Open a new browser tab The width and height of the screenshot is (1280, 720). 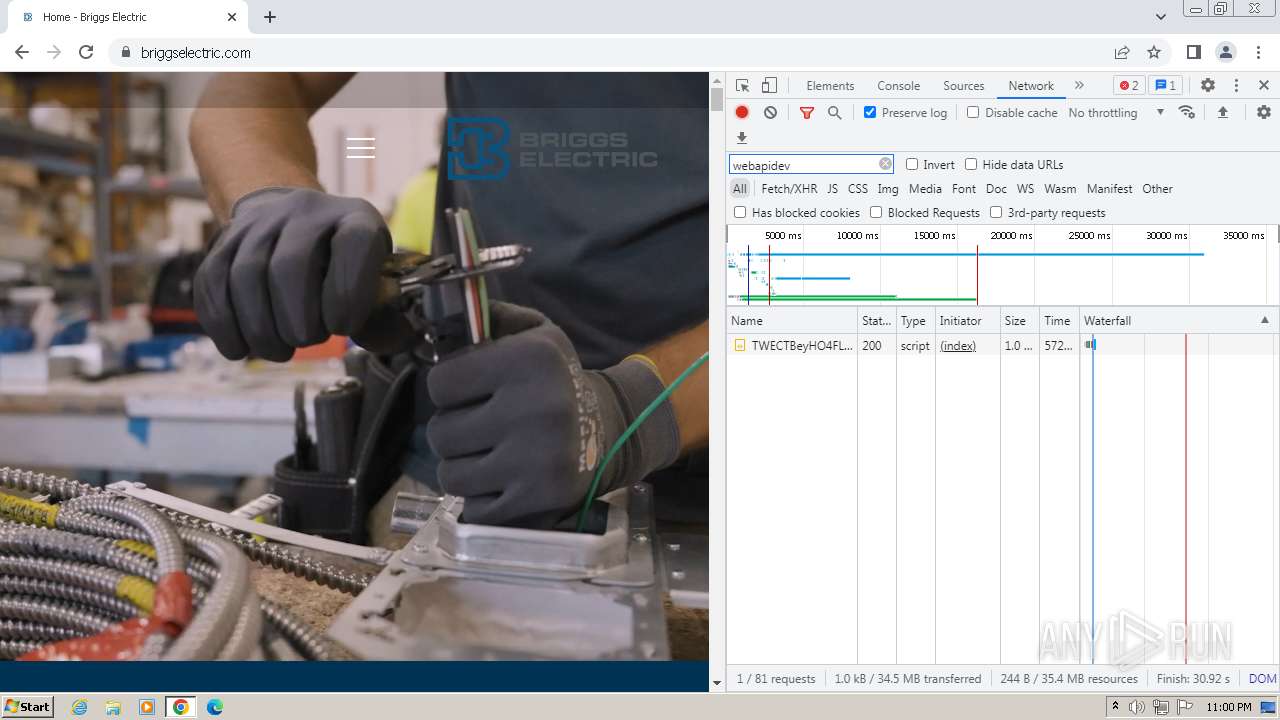coord(270,17)
